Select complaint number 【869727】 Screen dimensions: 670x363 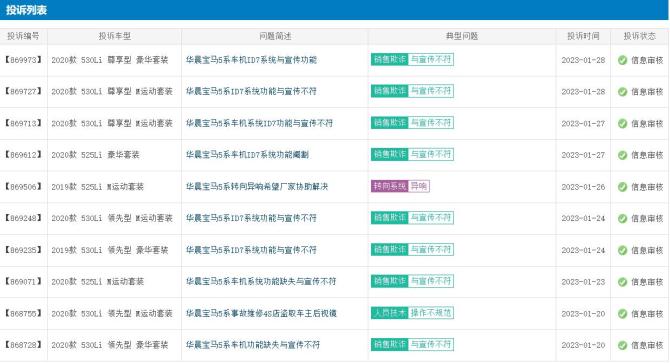coord(23,91)
